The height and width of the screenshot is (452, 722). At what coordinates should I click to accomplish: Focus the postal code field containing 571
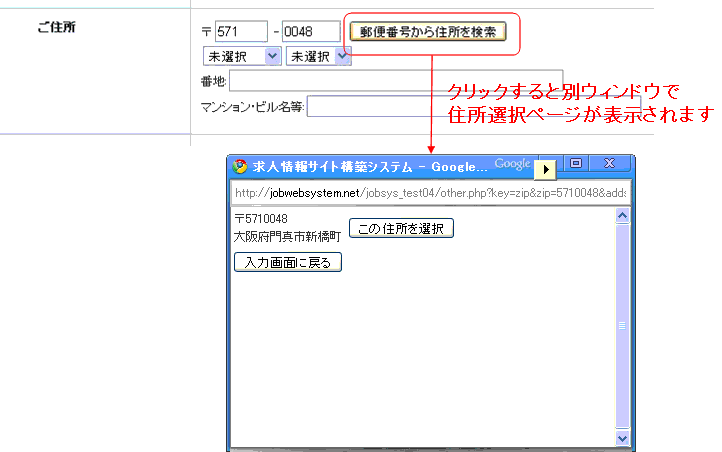241,32
